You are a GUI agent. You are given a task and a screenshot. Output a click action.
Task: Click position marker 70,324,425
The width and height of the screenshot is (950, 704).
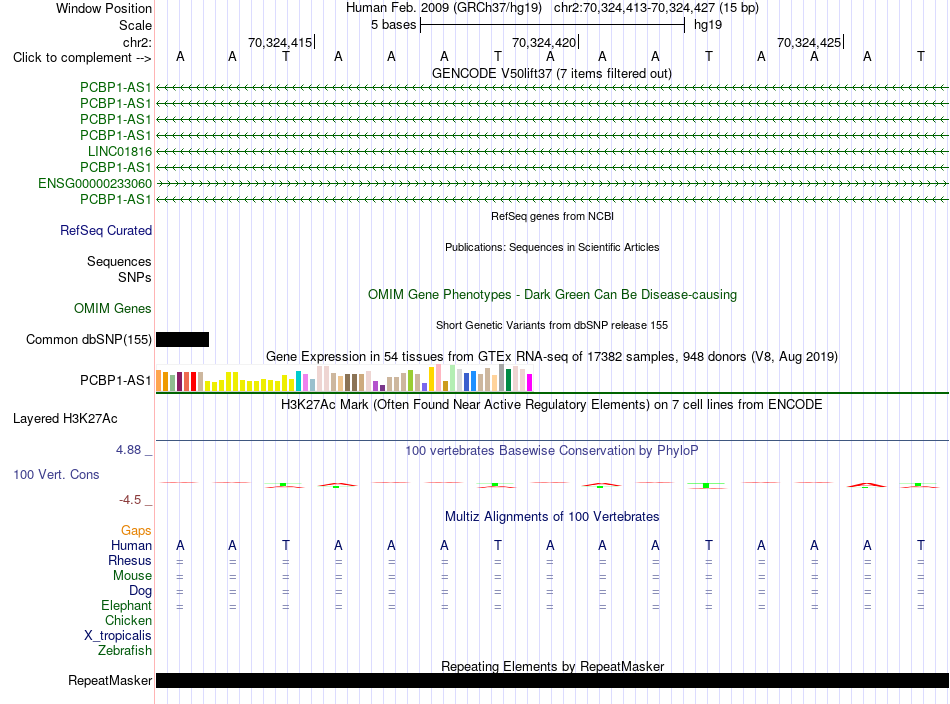[810, 42]
